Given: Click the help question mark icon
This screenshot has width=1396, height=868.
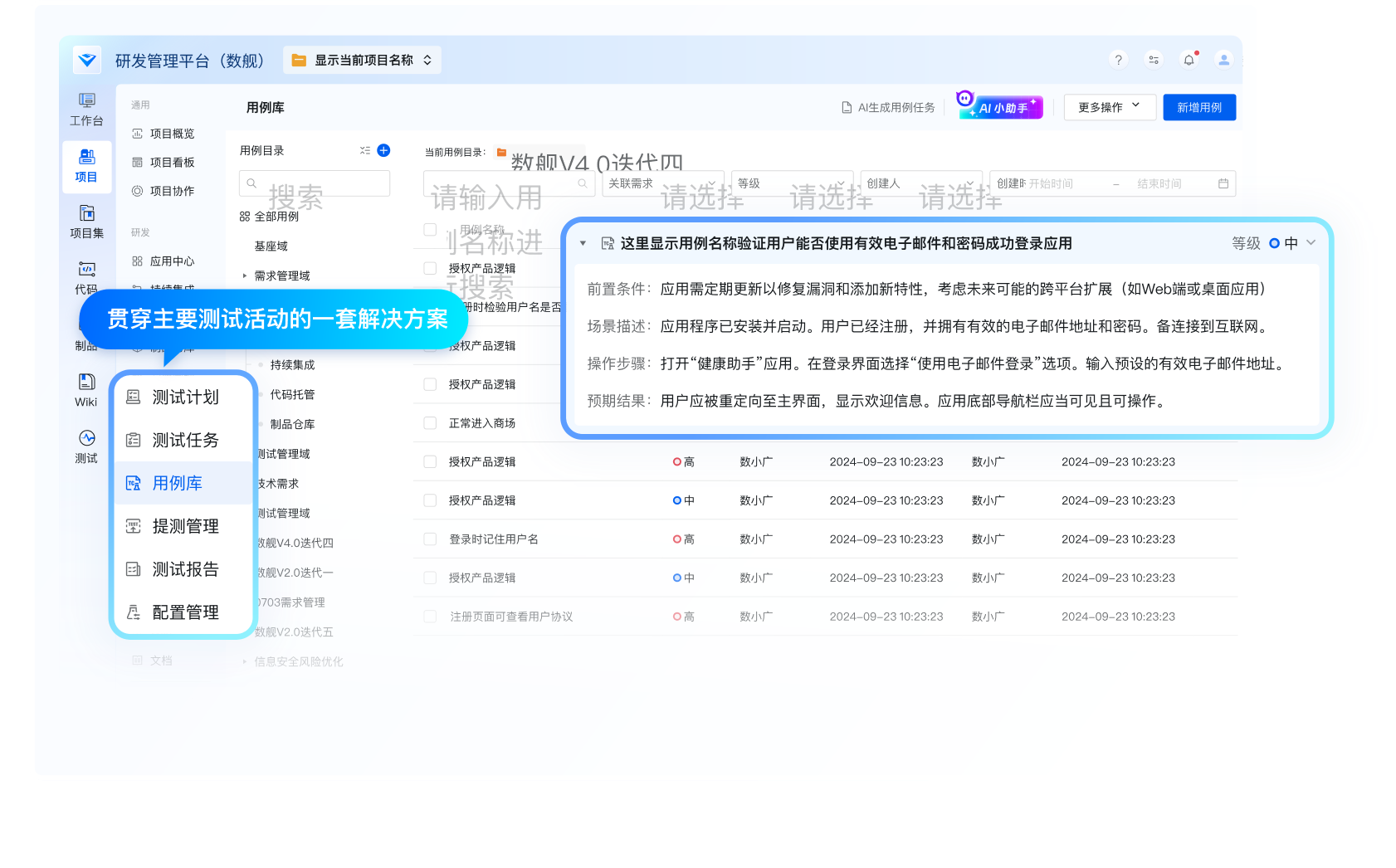Looking at the screenshot, I should click(1118, 60).
